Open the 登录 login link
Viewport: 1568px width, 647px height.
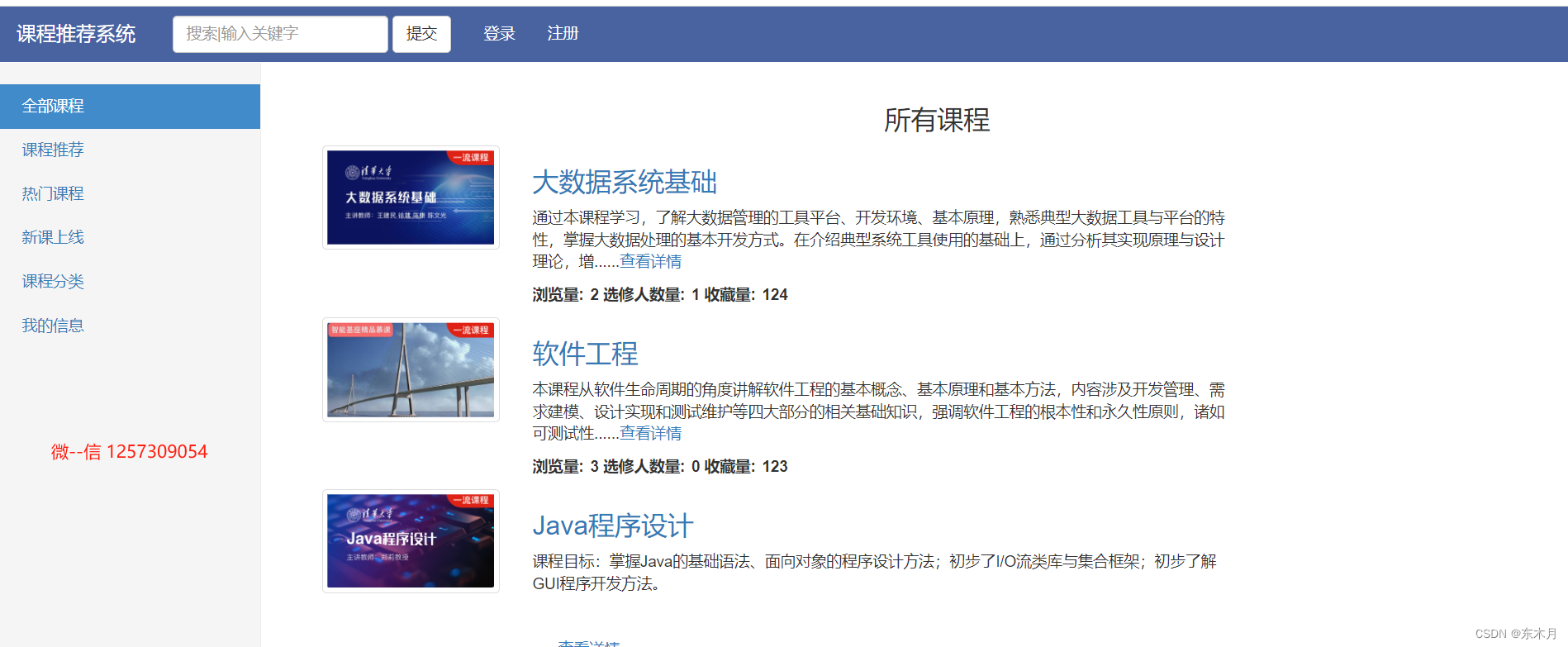[499, 34]
